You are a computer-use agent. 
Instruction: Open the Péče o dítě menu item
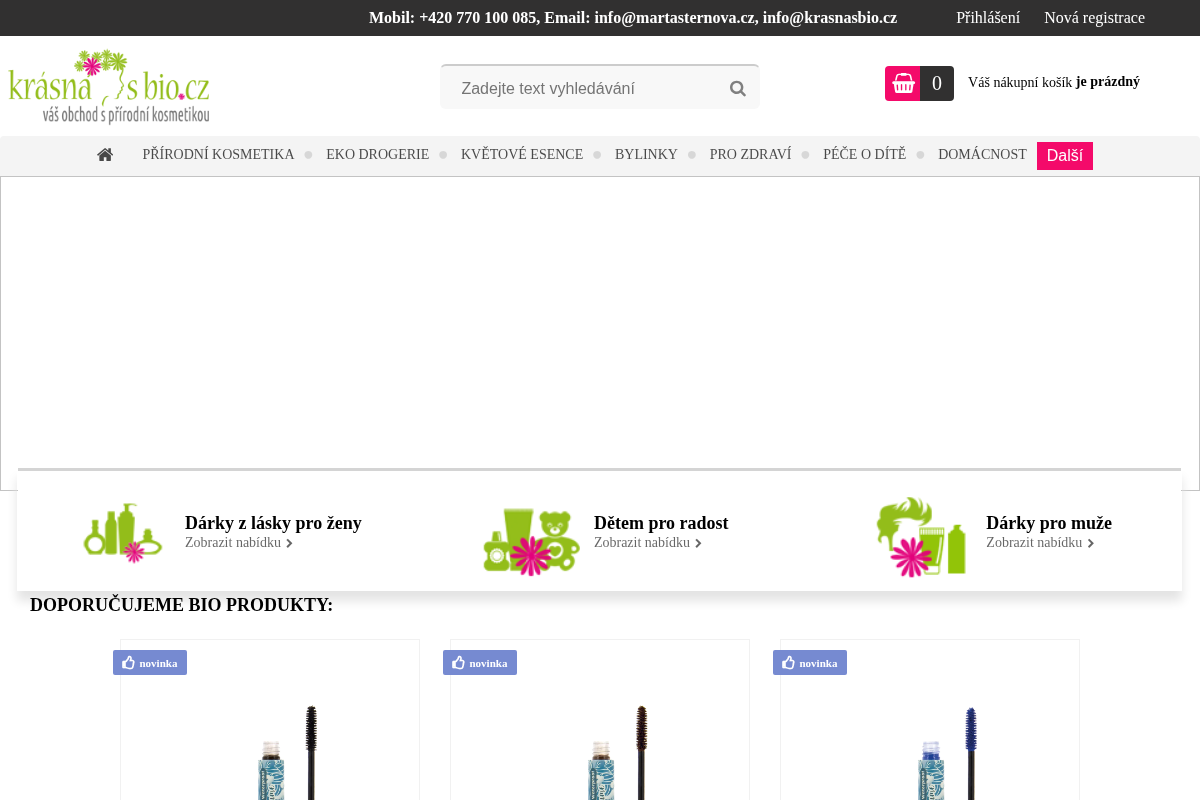(864, 155)
